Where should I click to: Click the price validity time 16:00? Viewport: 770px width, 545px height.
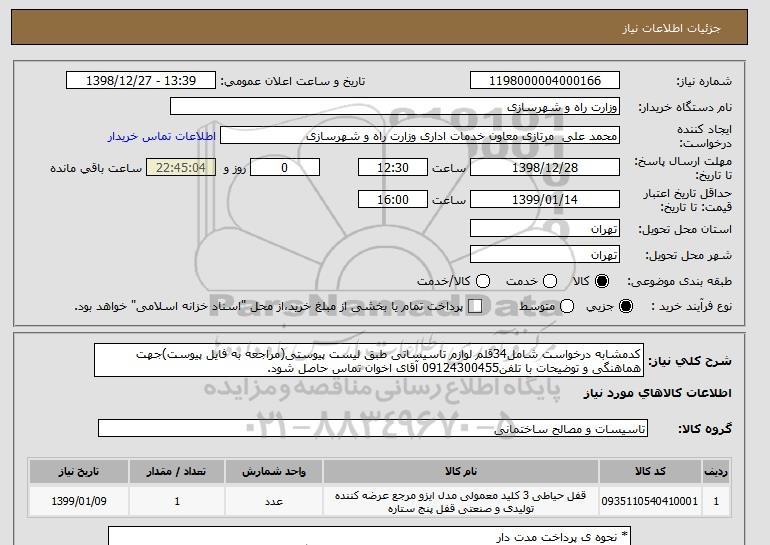[393, 199]
